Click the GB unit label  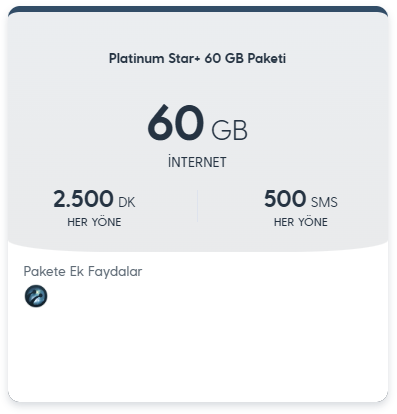(x=229, y=130)
